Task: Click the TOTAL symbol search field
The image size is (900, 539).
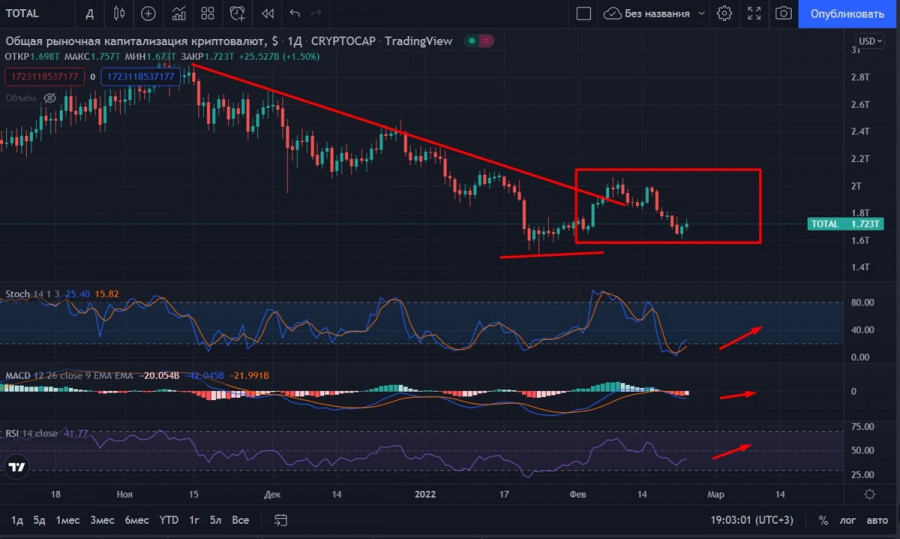Action: point(23,13)
